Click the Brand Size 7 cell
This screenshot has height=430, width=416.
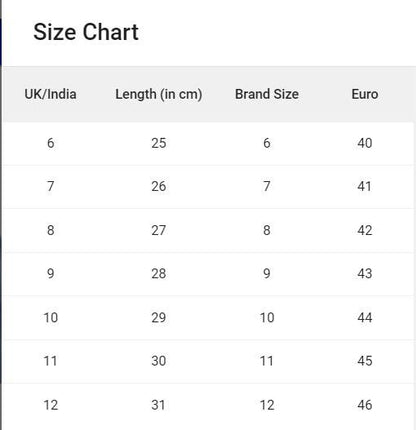click(x=267, y=186)
